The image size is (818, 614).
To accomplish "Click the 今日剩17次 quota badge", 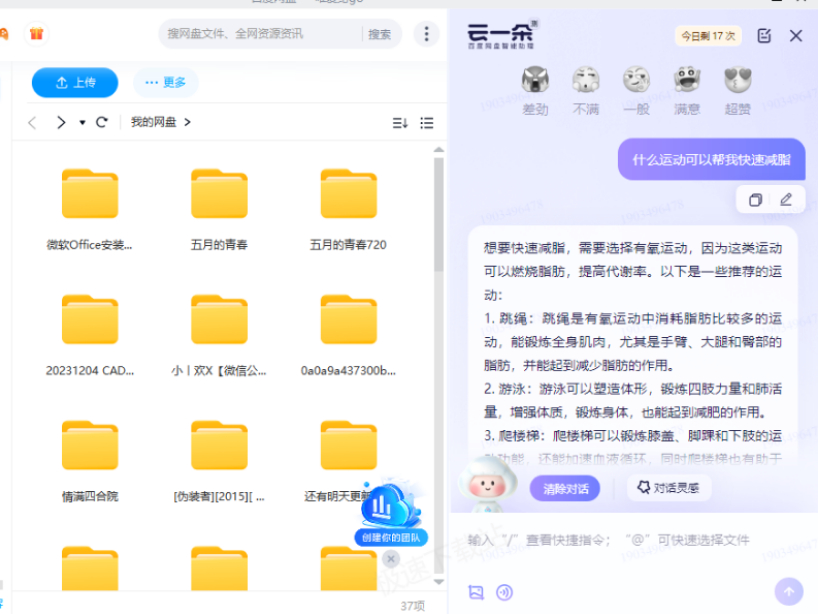I will (x=708, y=36).
